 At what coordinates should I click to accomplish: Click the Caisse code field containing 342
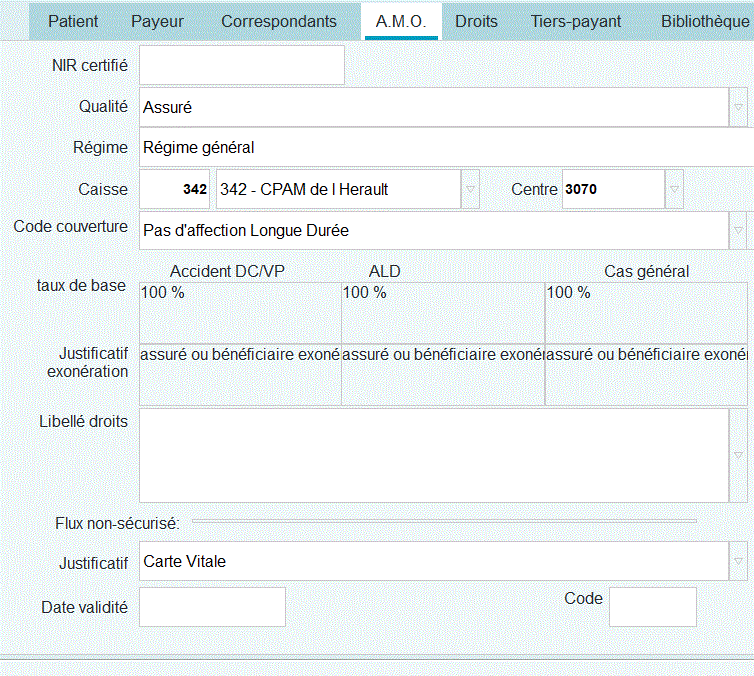pos(175,189)
